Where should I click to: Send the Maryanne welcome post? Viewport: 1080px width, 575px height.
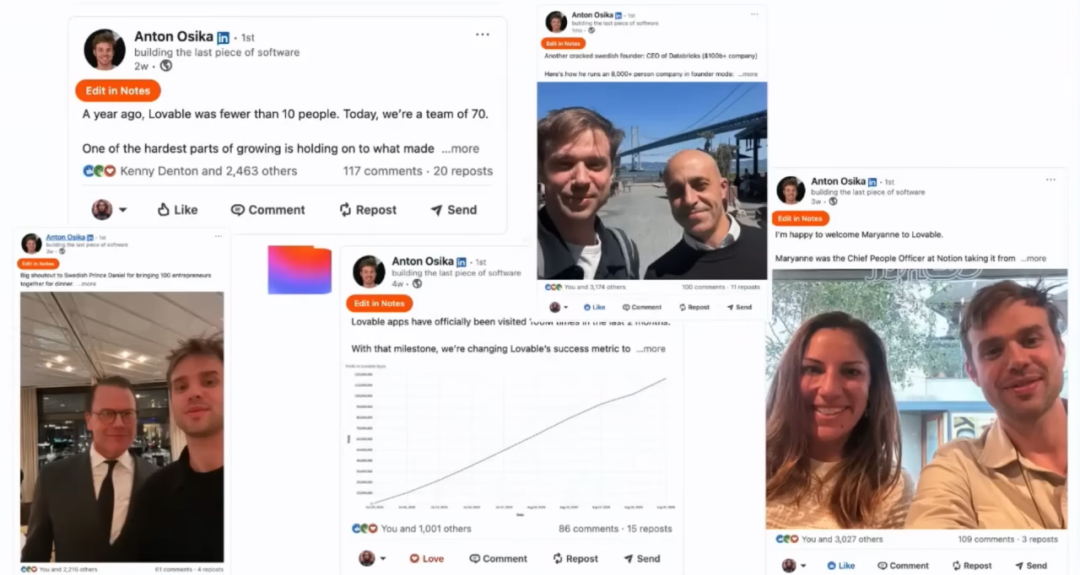[1030, 565]
